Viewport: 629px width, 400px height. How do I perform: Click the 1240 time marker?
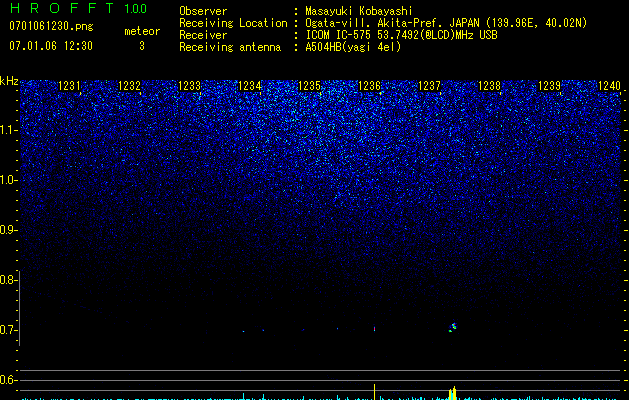[609, 86]
